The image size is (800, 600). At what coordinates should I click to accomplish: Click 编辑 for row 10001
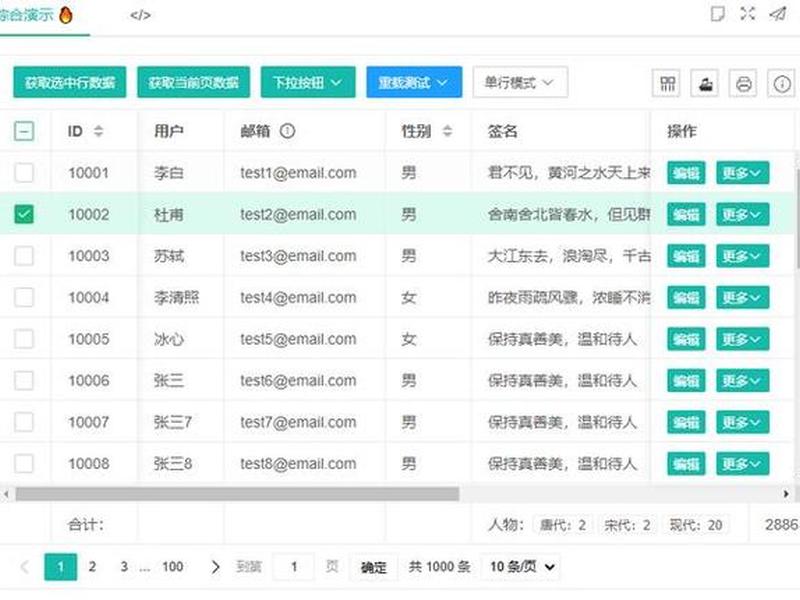(686, 173)
